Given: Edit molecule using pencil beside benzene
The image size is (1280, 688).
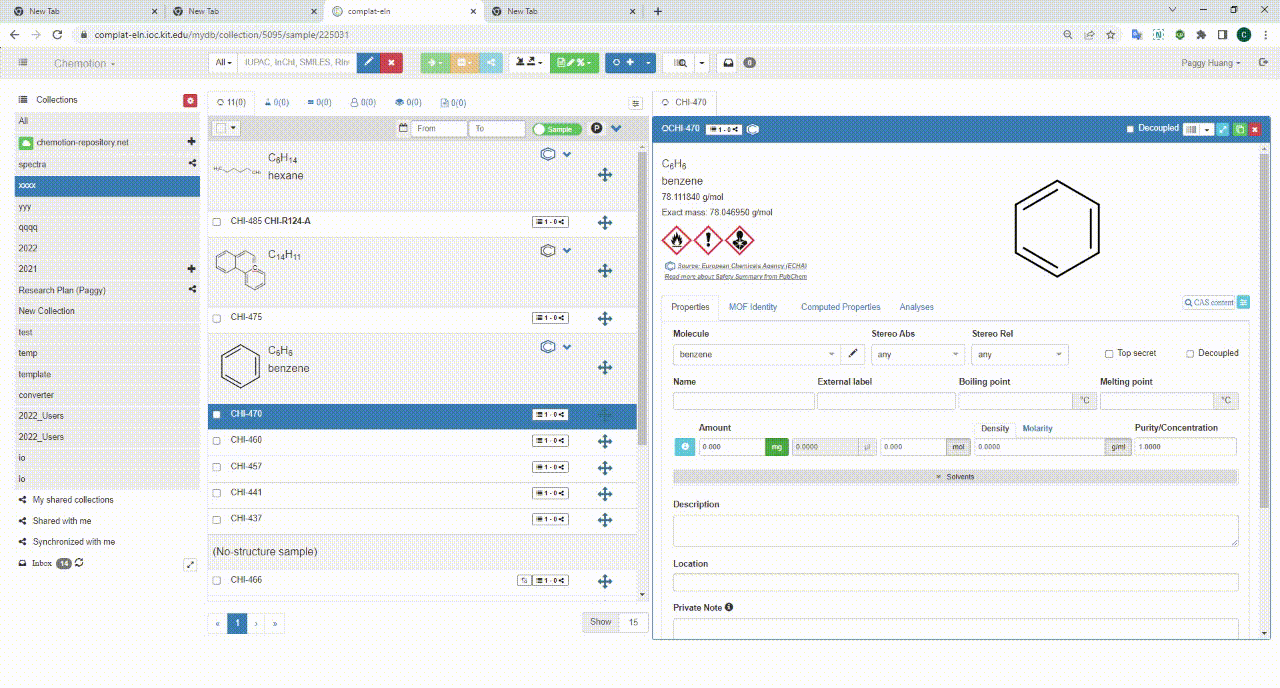Looking at the screenshot, I should click(853, 354).
